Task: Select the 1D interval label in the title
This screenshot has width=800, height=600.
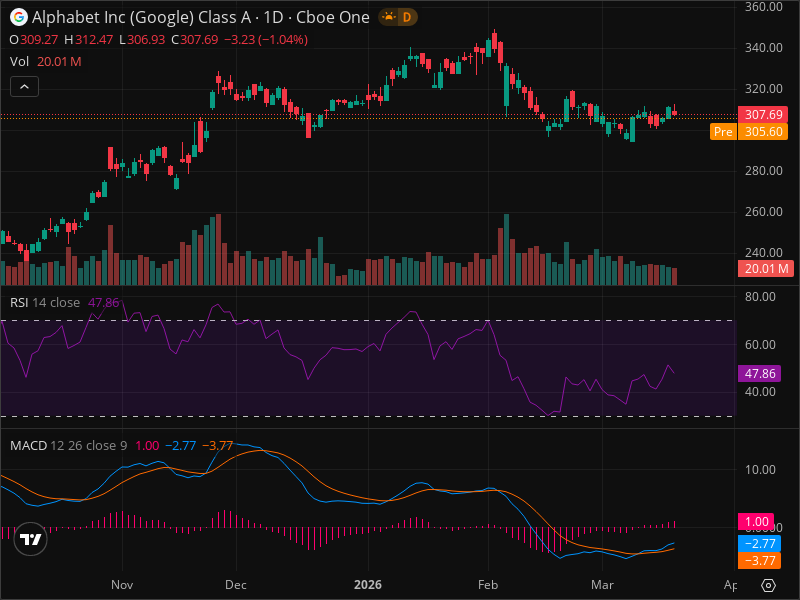Action: coord(273,17)
